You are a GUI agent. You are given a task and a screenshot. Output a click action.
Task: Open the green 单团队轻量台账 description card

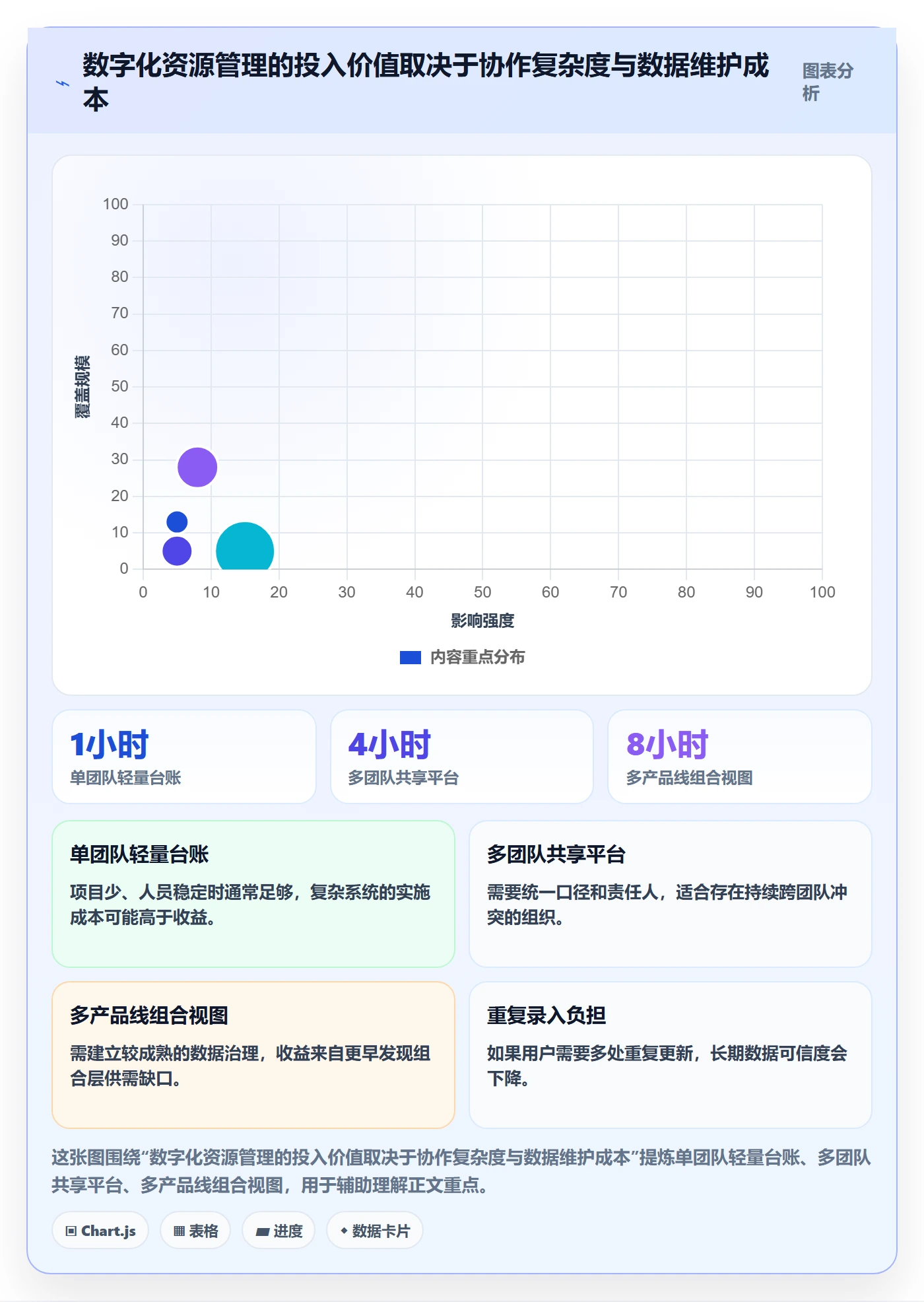[x=253, y=894]
